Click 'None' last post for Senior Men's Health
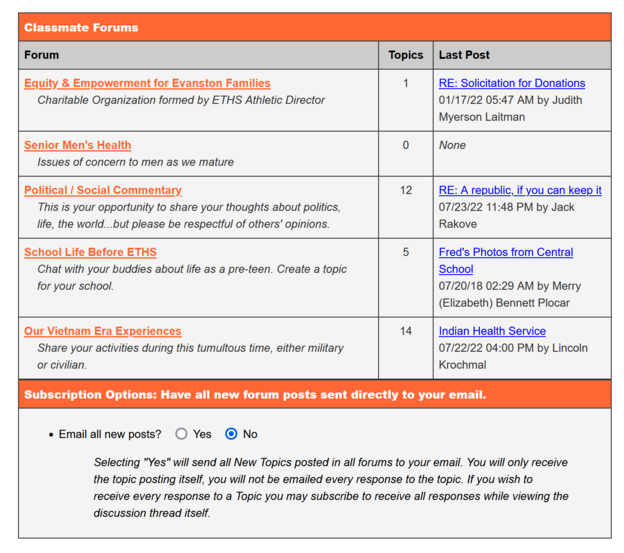Image resolution: width=624 pixels, height=553 pixels. click(x=453, y=145)
